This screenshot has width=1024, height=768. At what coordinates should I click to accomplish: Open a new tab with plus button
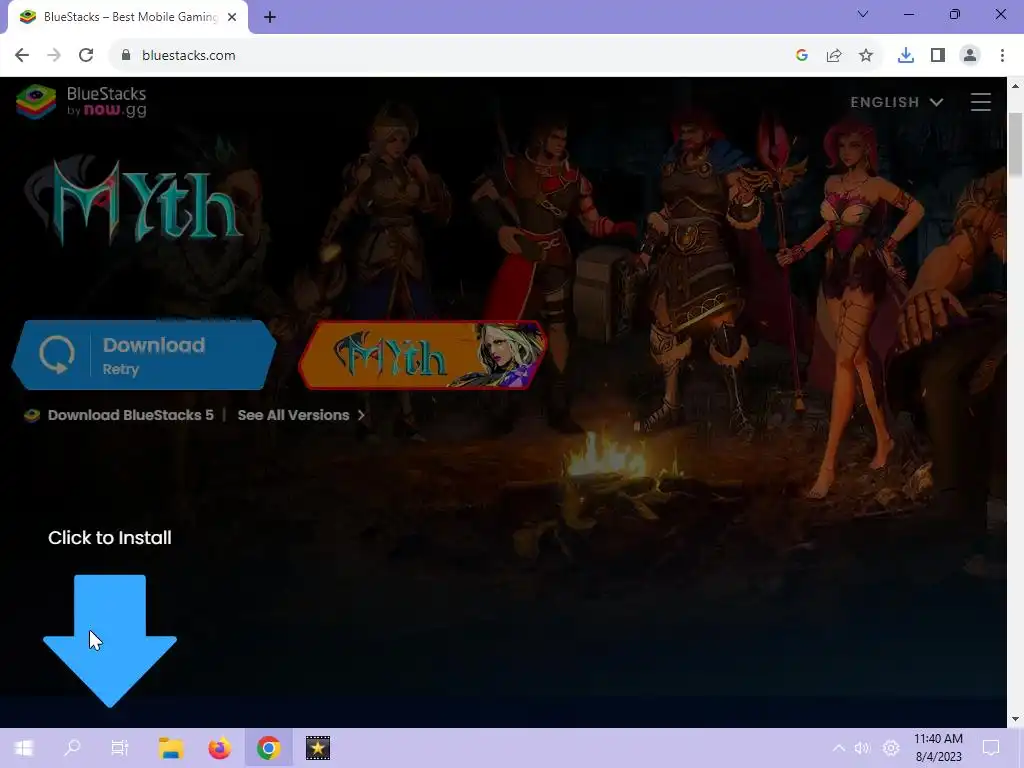click(x=270, y=17)
